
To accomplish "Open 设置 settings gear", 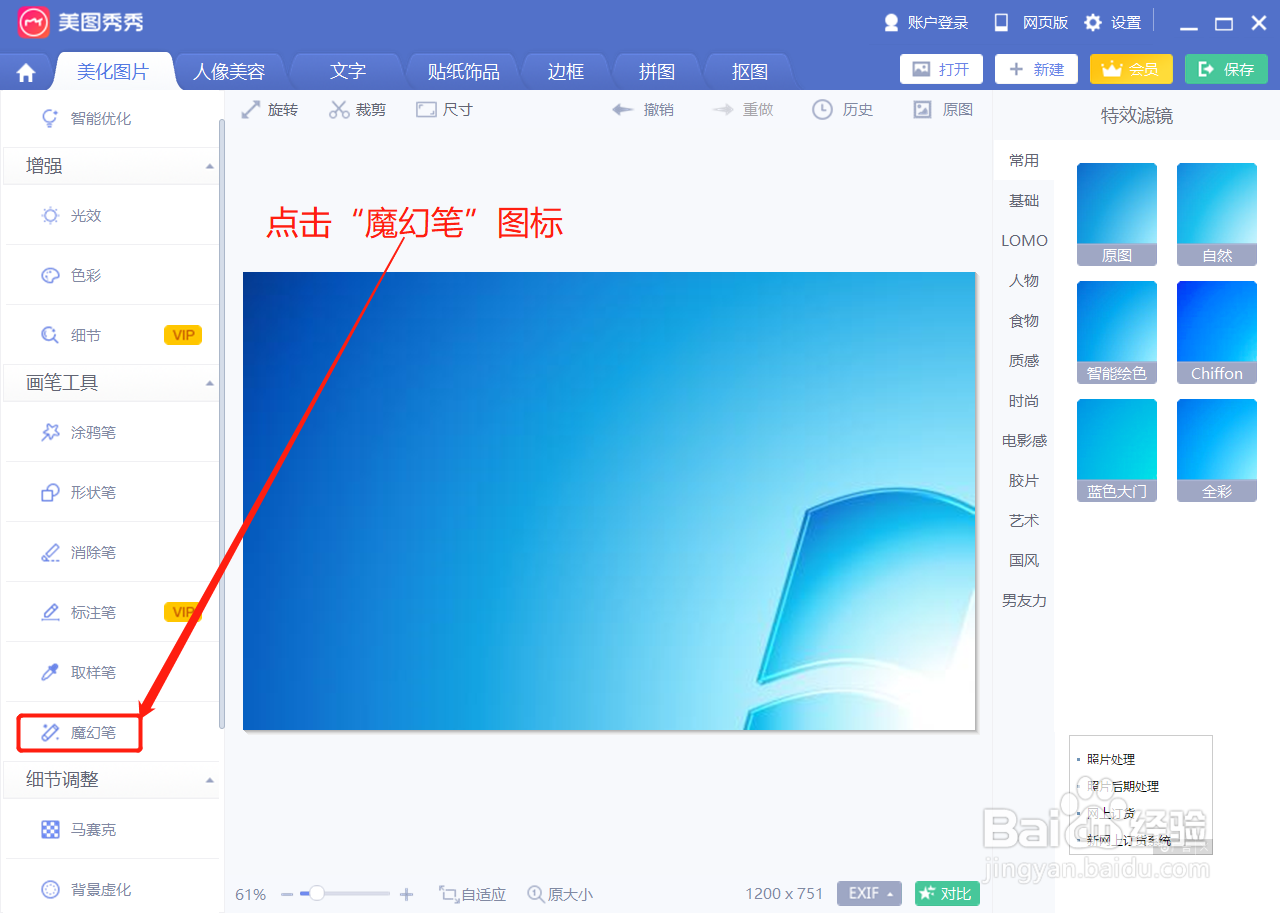I will [1112, 22].
